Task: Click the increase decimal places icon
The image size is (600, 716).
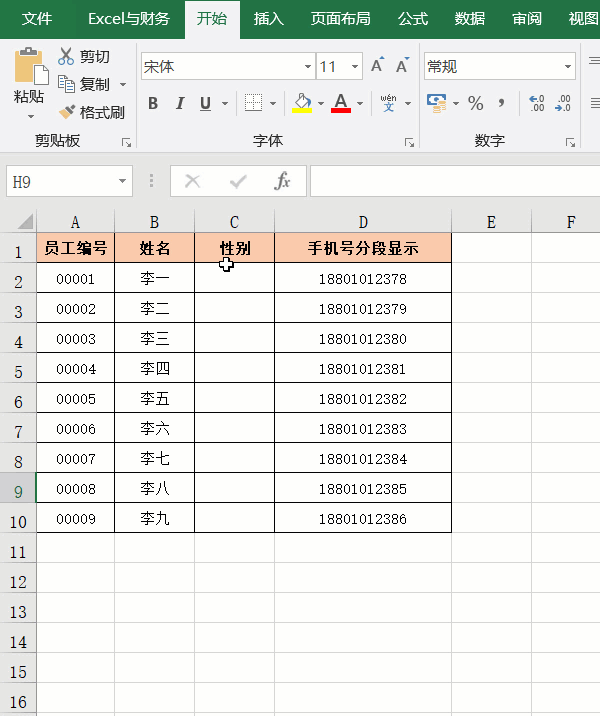Action: [536, 103]
